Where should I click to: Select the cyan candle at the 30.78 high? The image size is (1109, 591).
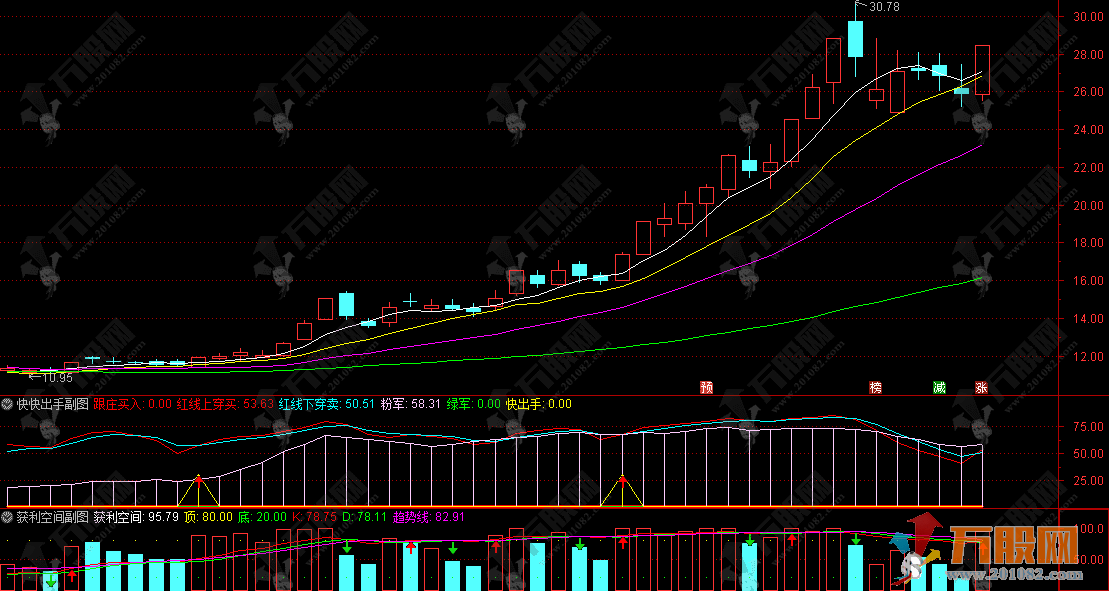click(x=855, y=39)
